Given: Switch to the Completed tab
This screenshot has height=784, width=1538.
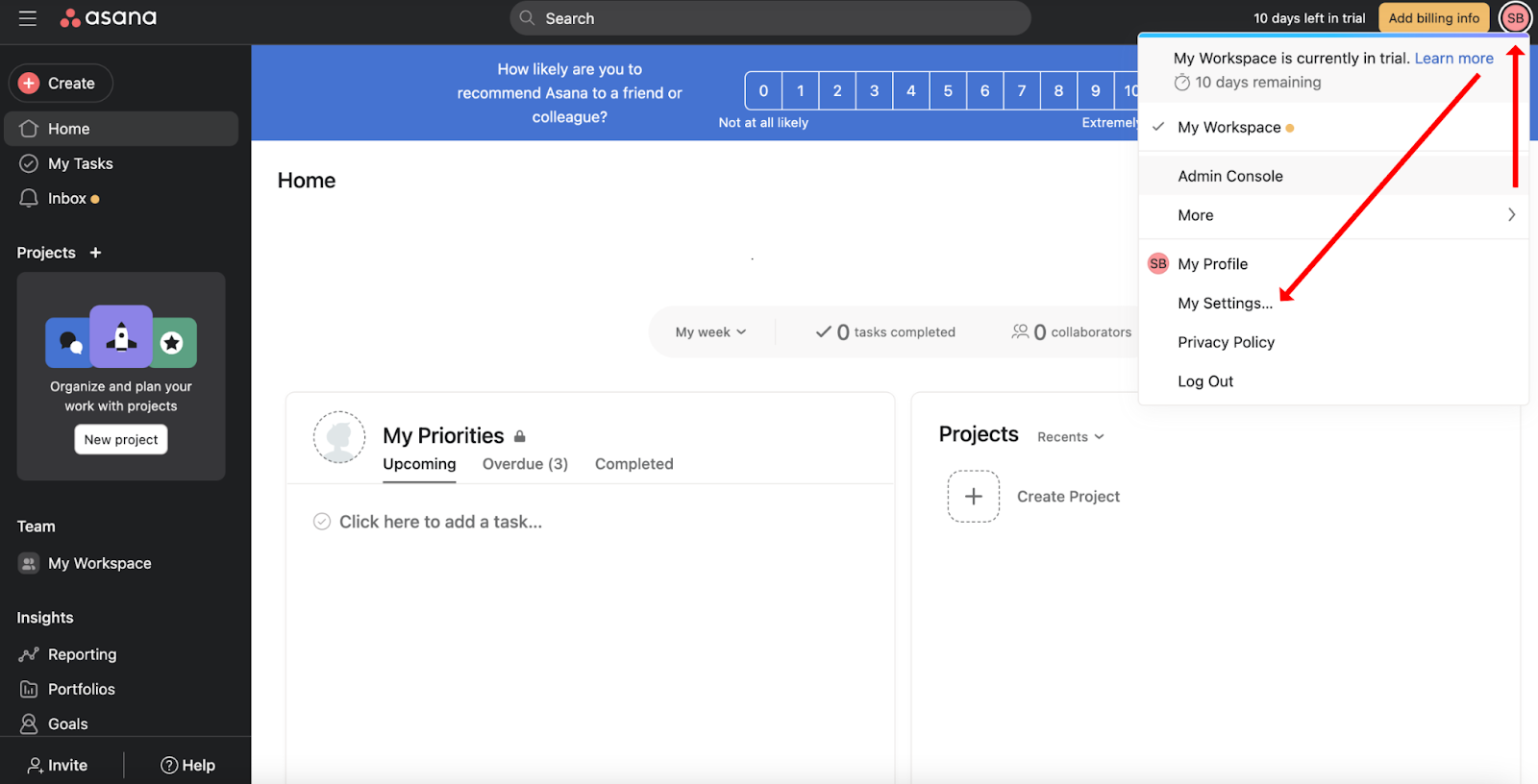Looking at the screenshot, I should tap(634, 464).
